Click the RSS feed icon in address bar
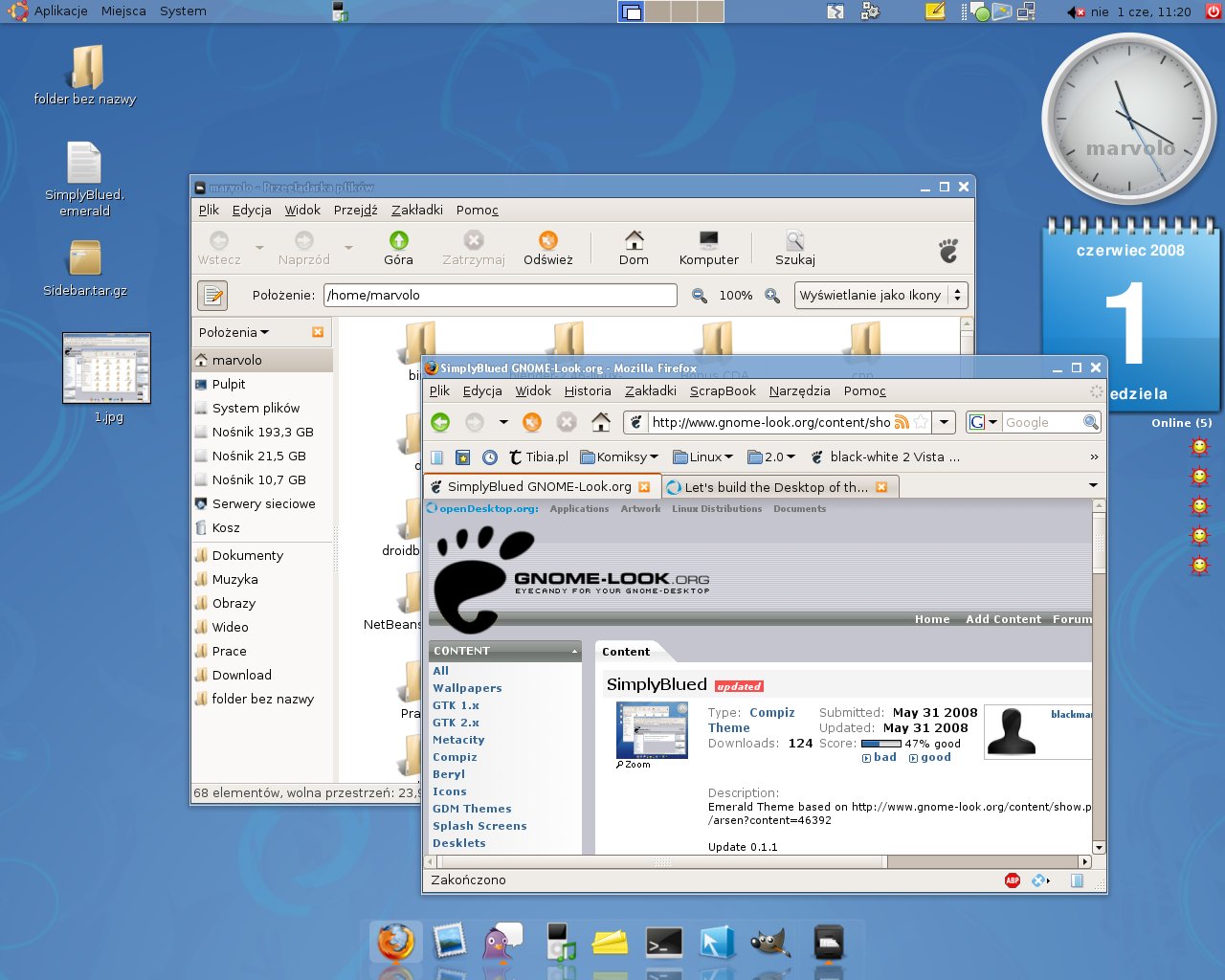The height and width of the screenshot is (980, 1225). [902, 422]
